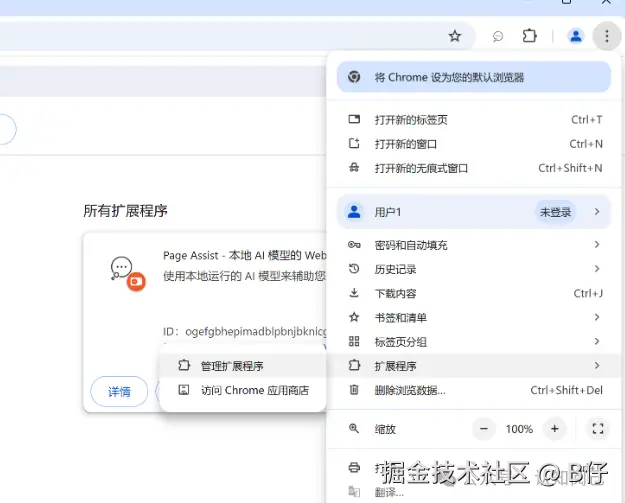The width and height of the screenshot is (625, 503).
Task: Toggle fullscreen mode icon beside zoom
Action: point(598,429)
